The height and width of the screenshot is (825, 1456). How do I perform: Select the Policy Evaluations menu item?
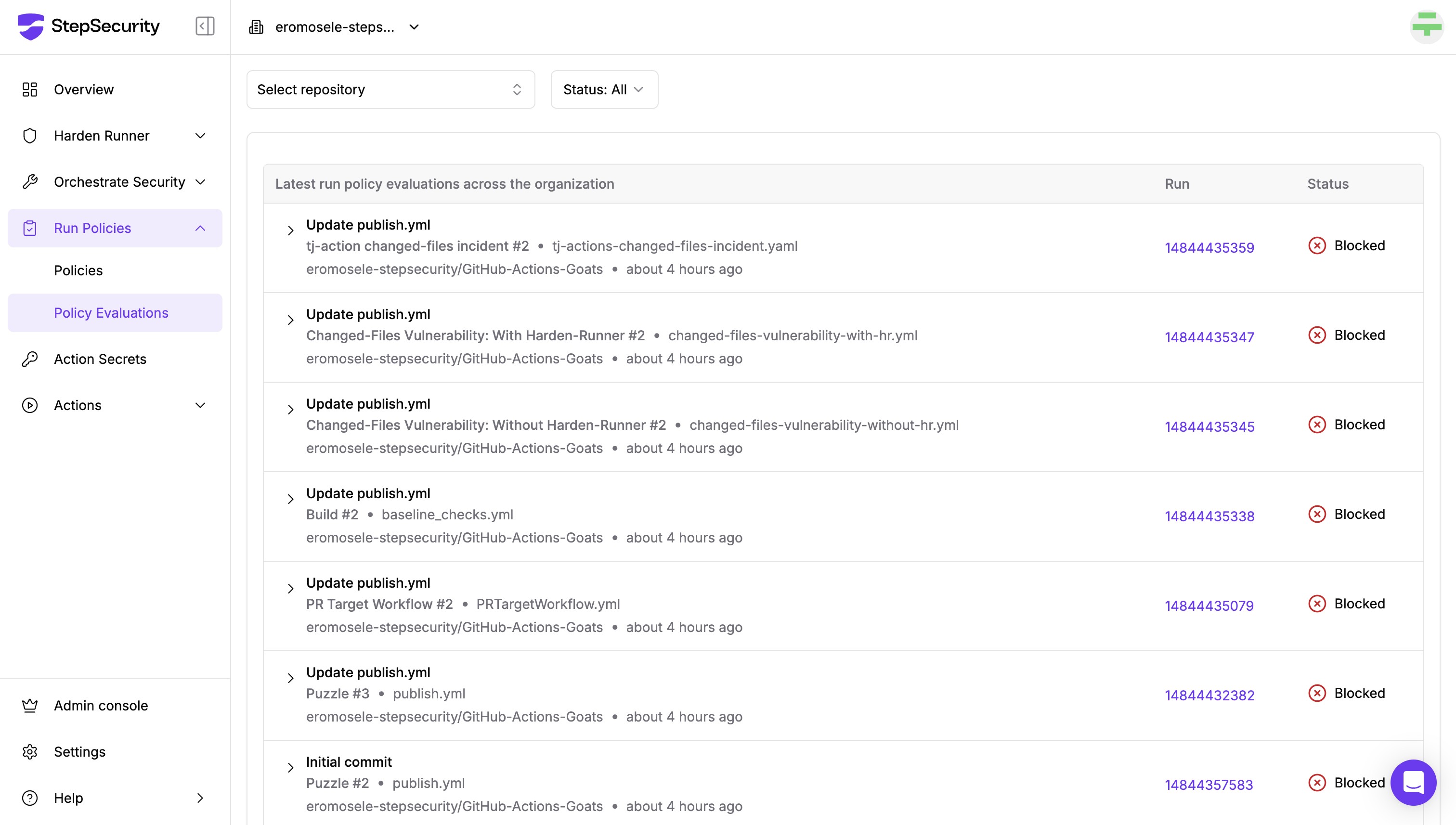(x=111, y=313)
